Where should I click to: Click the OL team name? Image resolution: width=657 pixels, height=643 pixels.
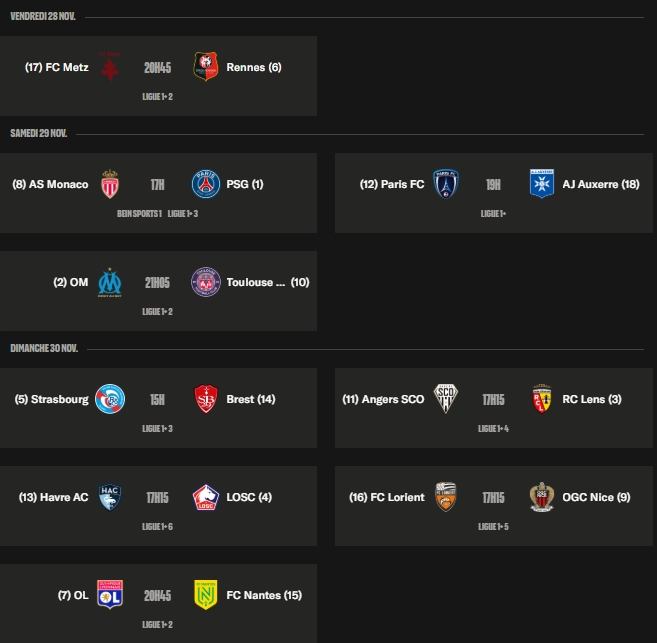(81, 595)
